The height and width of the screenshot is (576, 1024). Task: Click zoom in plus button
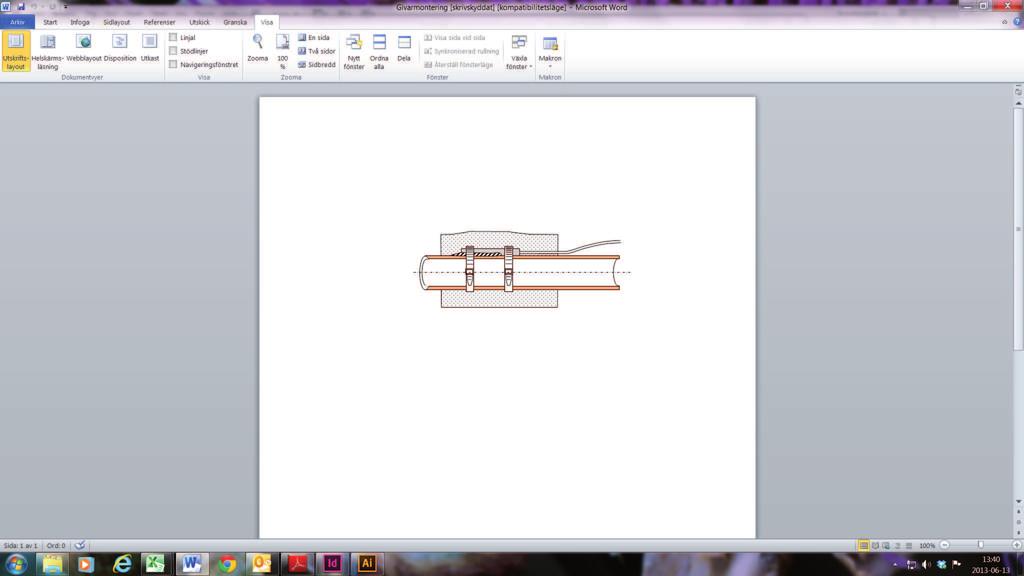pyautogui.click(x=1016, y=545)
